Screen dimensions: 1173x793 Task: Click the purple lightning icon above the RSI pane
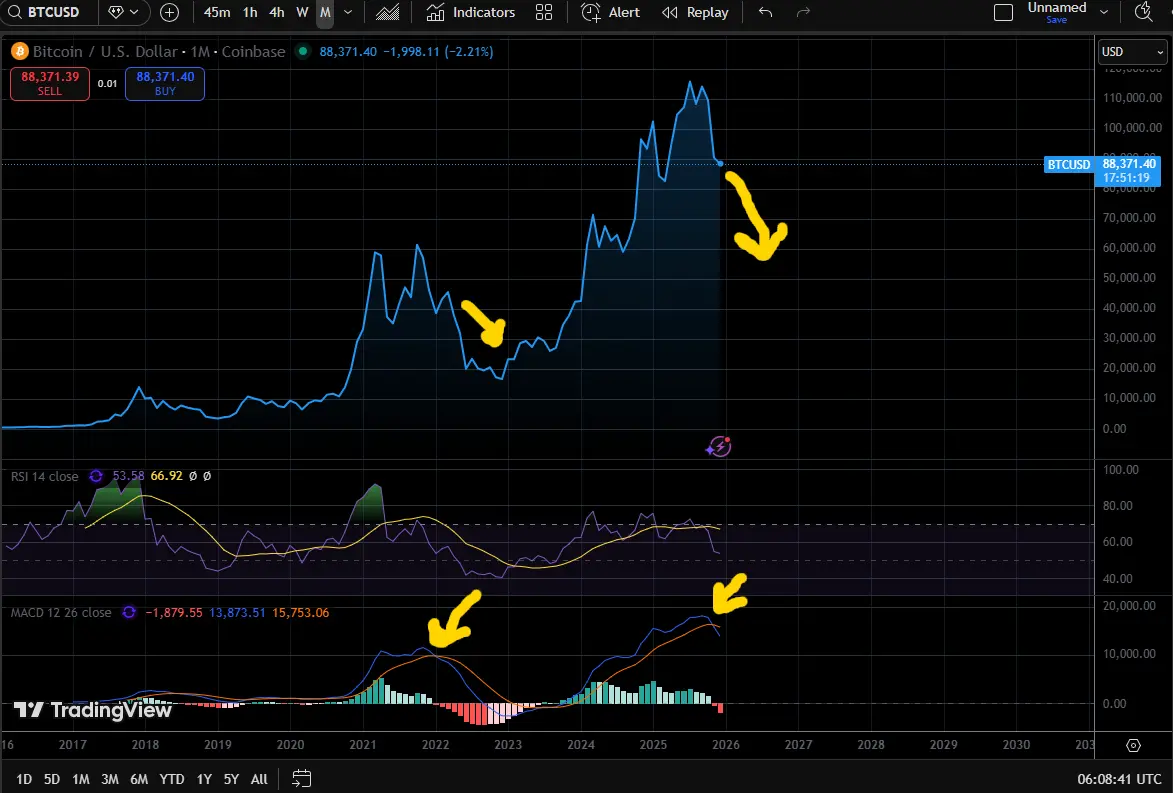(x=718, y=447)
